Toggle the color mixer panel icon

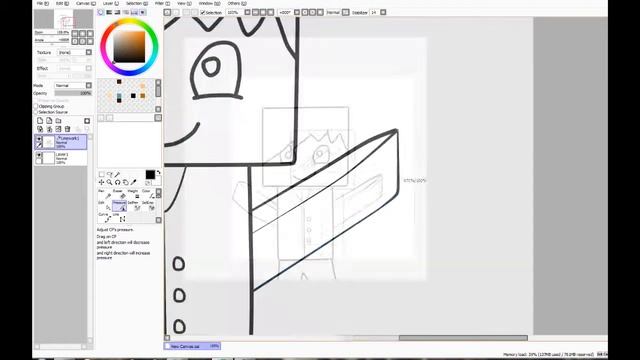click(x=126, y=13)
